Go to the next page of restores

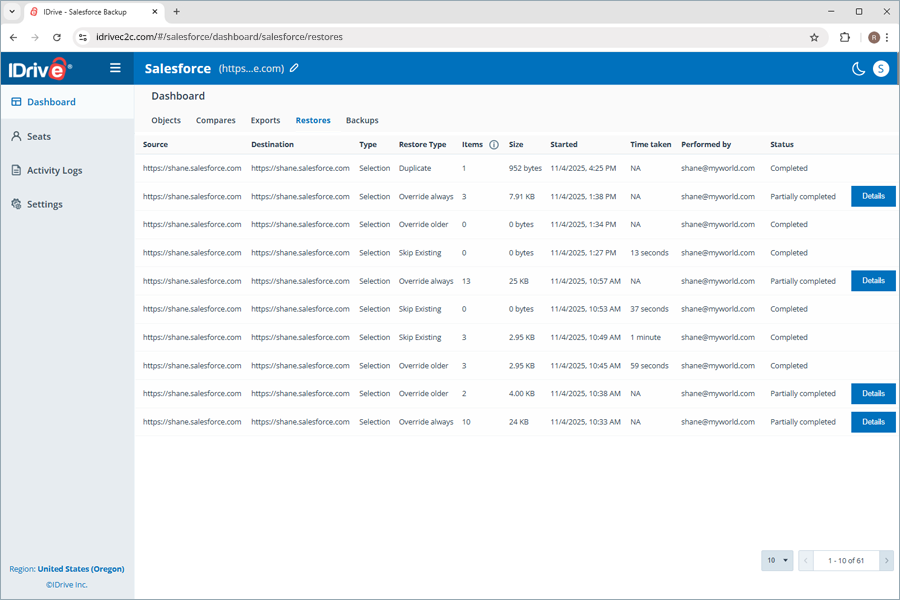click(886, 561)
